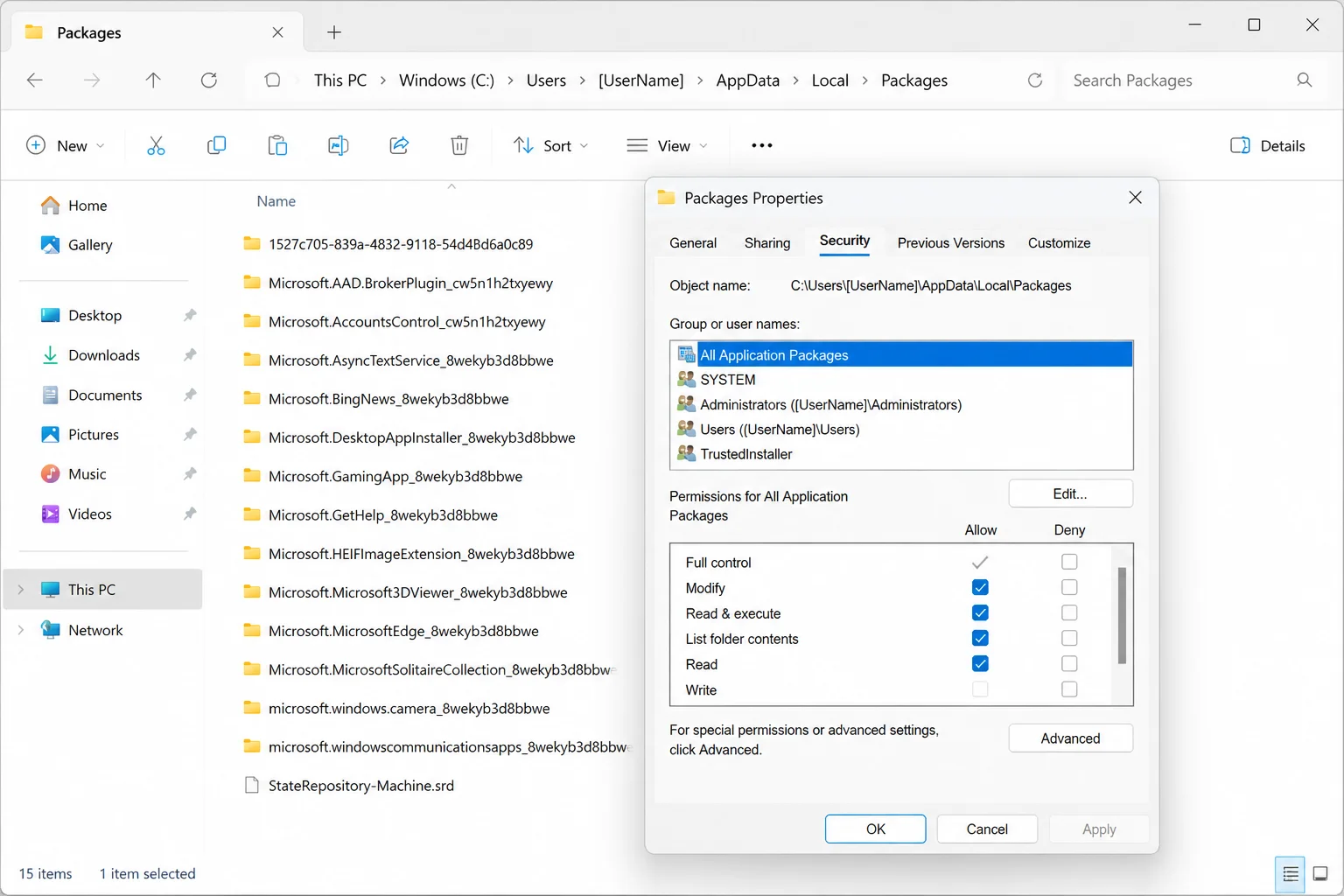Close the Packages tab
The height and width of the screenshot is (896, 1344).
tap(277, 32)
